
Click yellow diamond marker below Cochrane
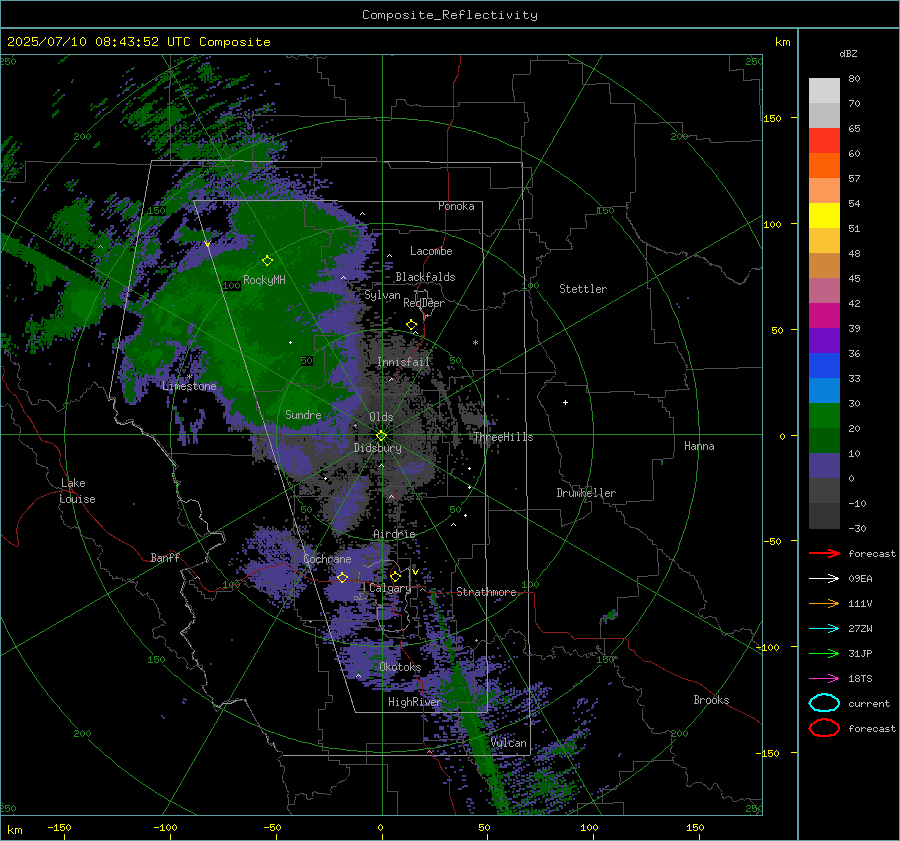(342, 577)
